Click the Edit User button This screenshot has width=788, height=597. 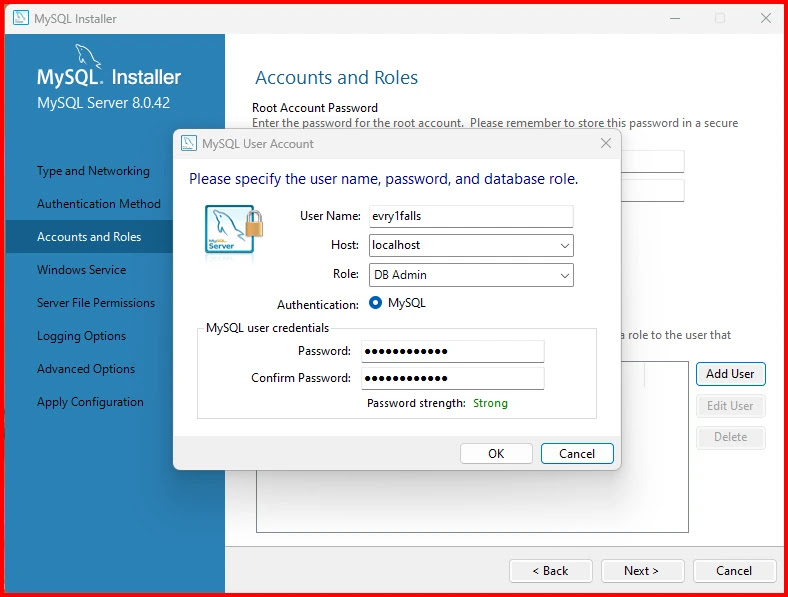tap(730, 406)
